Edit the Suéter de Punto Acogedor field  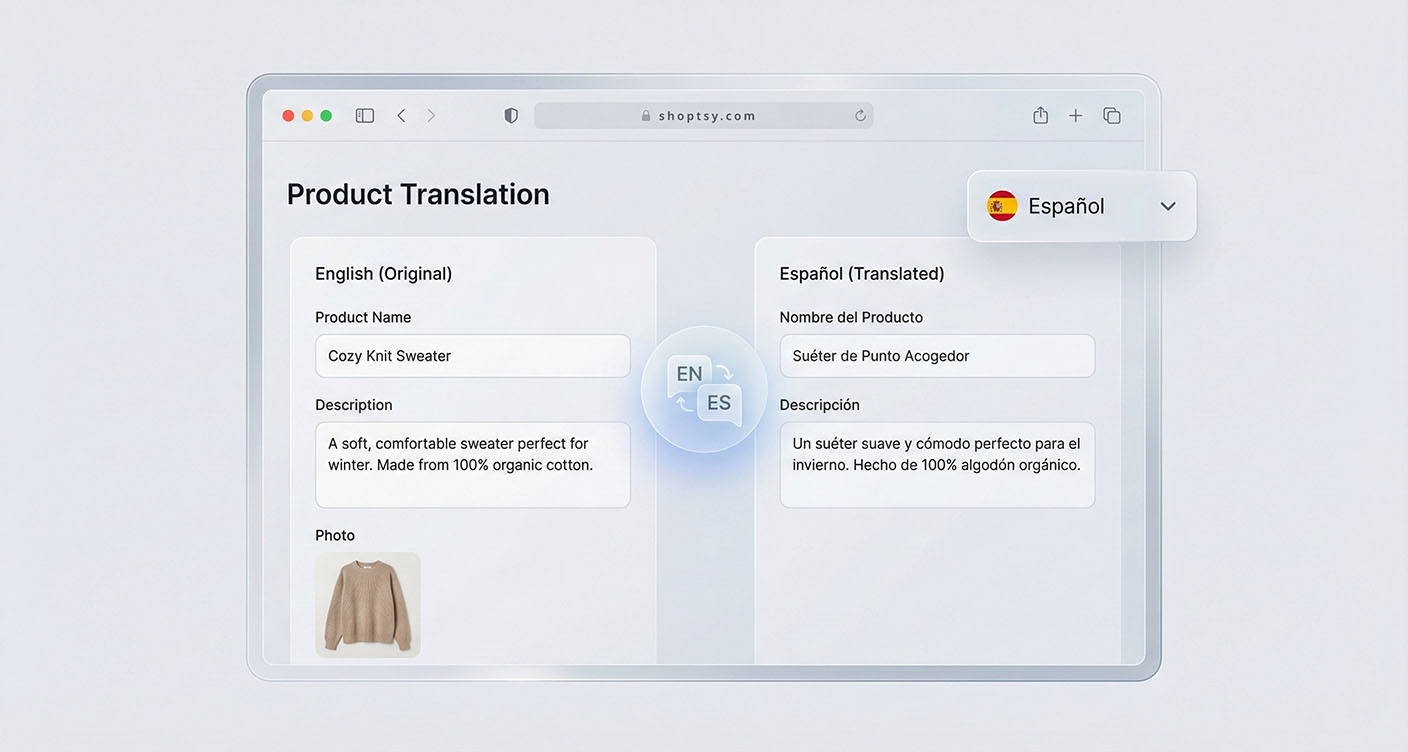coord(937,356)
